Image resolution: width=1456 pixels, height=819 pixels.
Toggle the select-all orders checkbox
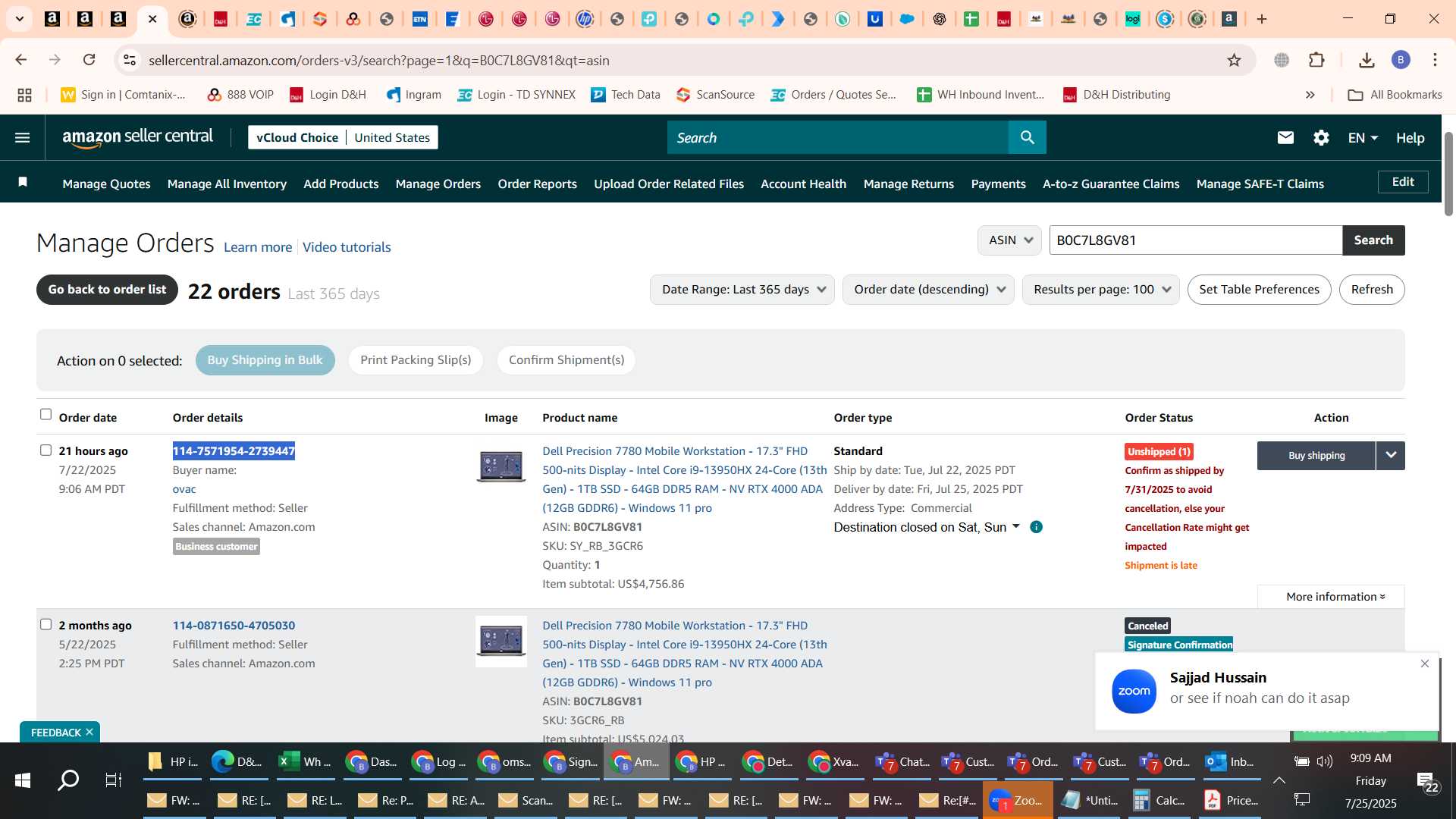(x=45, y=415)
